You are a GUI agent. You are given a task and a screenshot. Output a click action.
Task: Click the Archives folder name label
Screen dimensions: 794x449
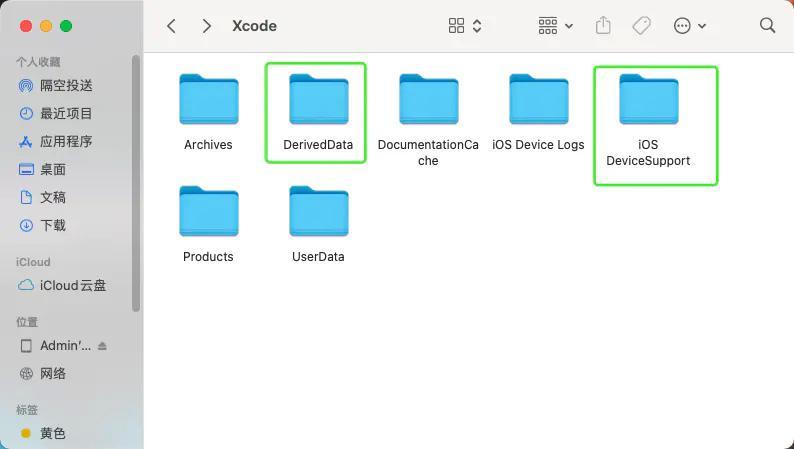[x=208, y=145]
